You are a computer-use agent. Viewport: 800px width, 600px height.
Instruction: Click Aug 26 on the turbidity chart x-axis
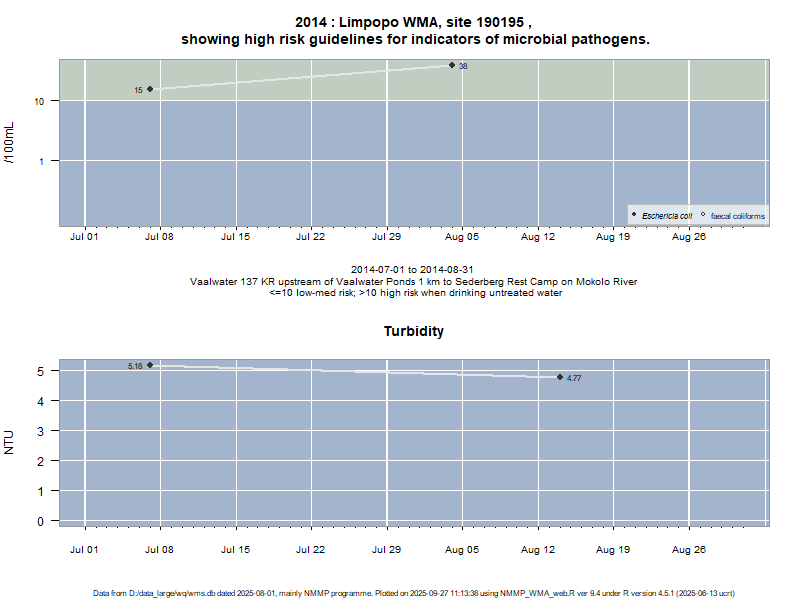688,549
